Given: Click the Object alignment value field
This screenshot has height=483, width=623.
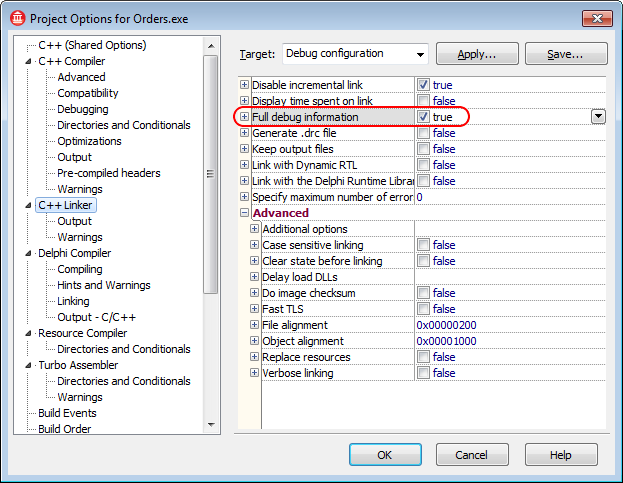Looking at the screenshot, I should (510, 341).
